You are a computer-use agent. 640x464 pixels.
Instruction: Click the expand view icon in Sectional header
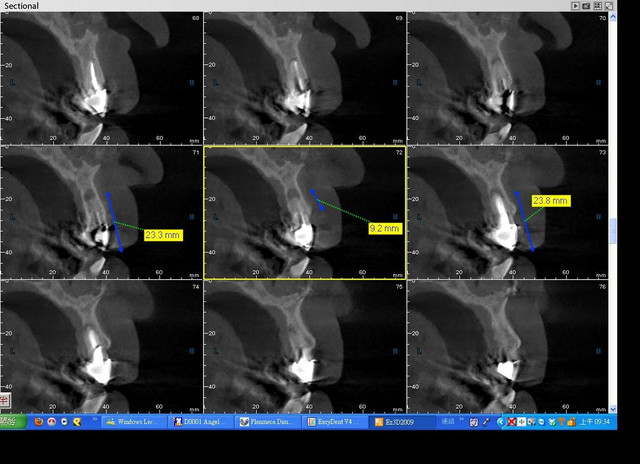click(609, 6)
